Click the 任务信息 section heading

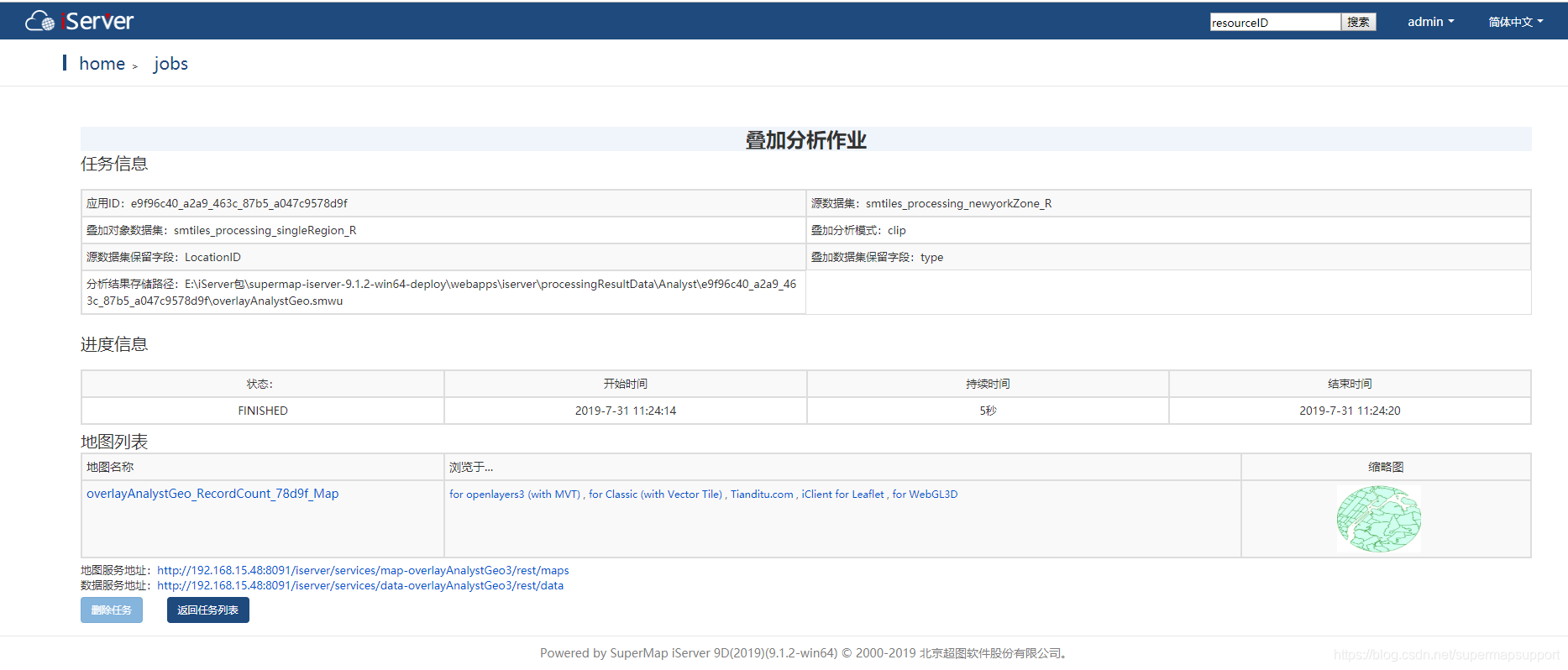pyautogui.click(x=114, y=164)
